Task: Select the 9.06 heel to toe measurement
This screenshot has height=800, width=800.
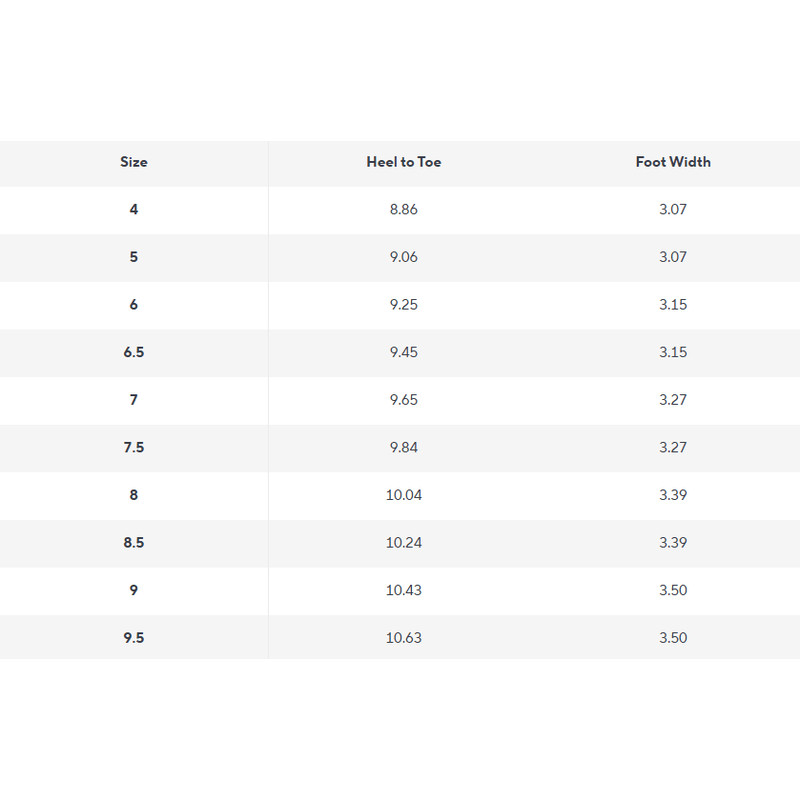Action: (403, 257)
